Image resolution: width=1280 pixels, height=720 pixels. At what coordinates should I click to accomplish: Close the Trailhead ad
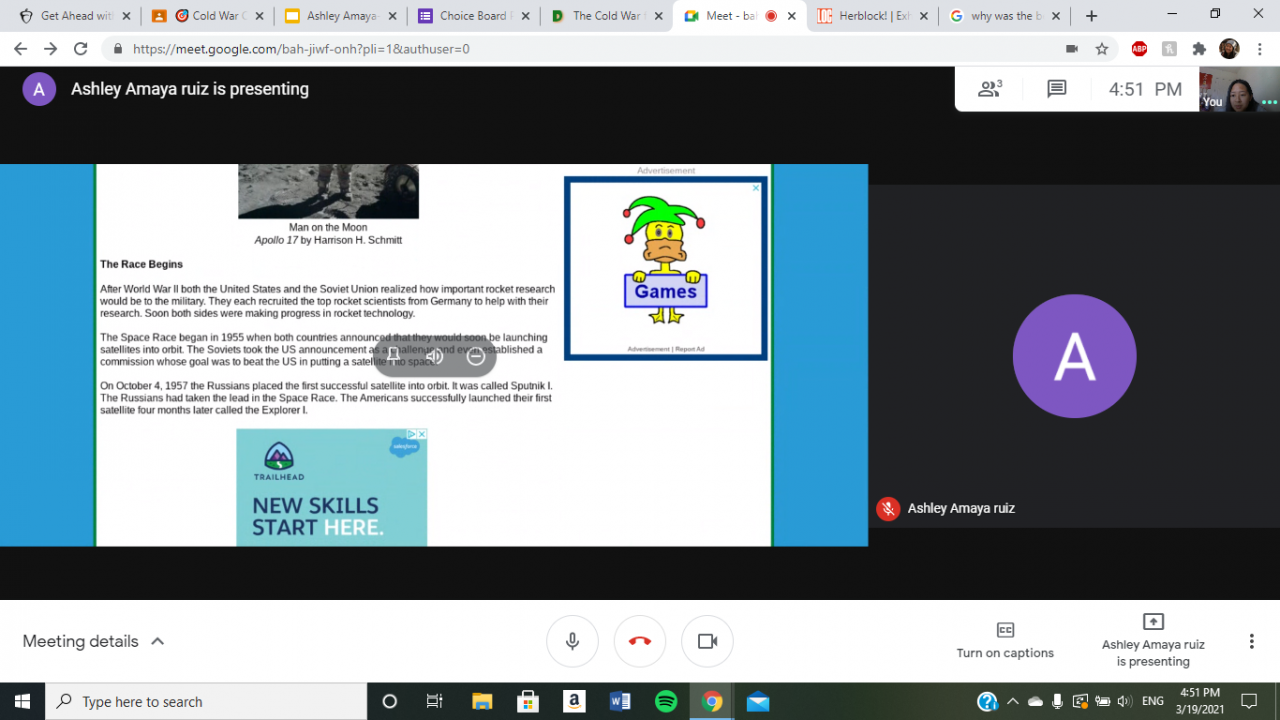(x=422, y=434)
